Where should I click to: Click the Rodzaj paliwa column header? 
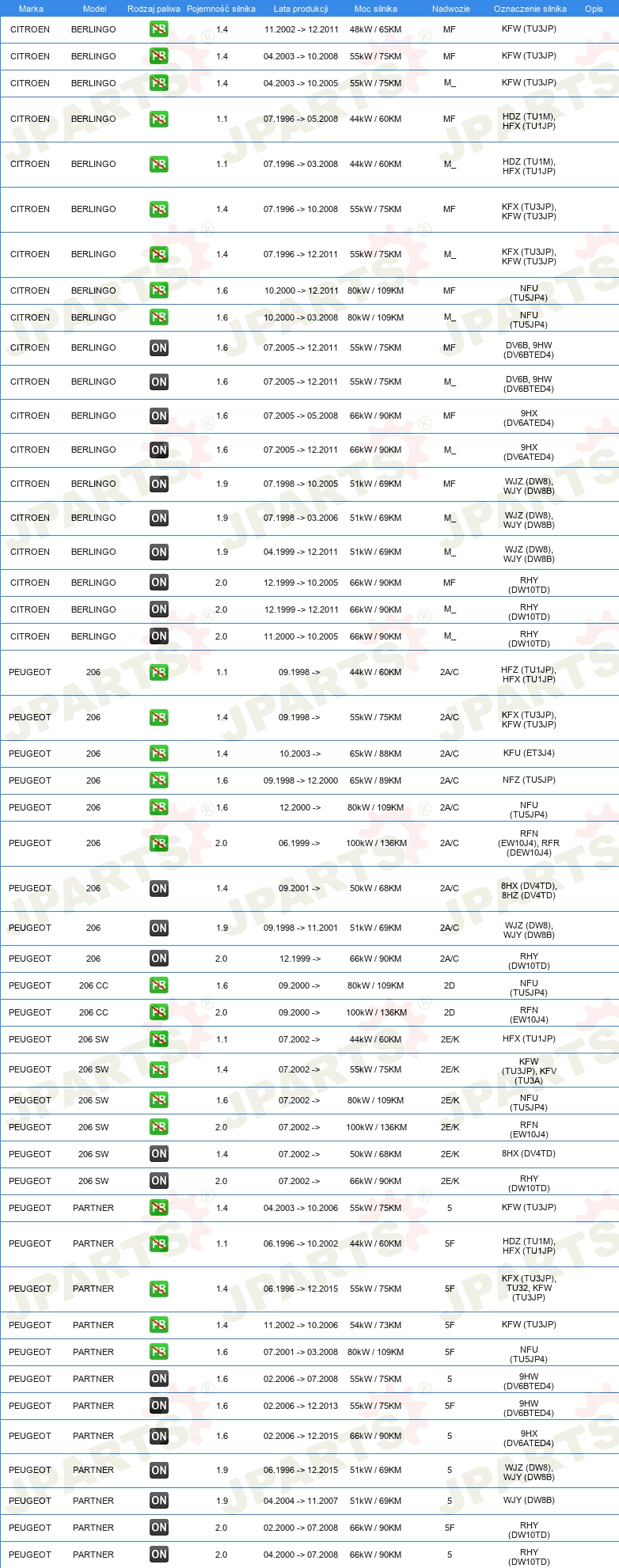click(x=154, y=9)
